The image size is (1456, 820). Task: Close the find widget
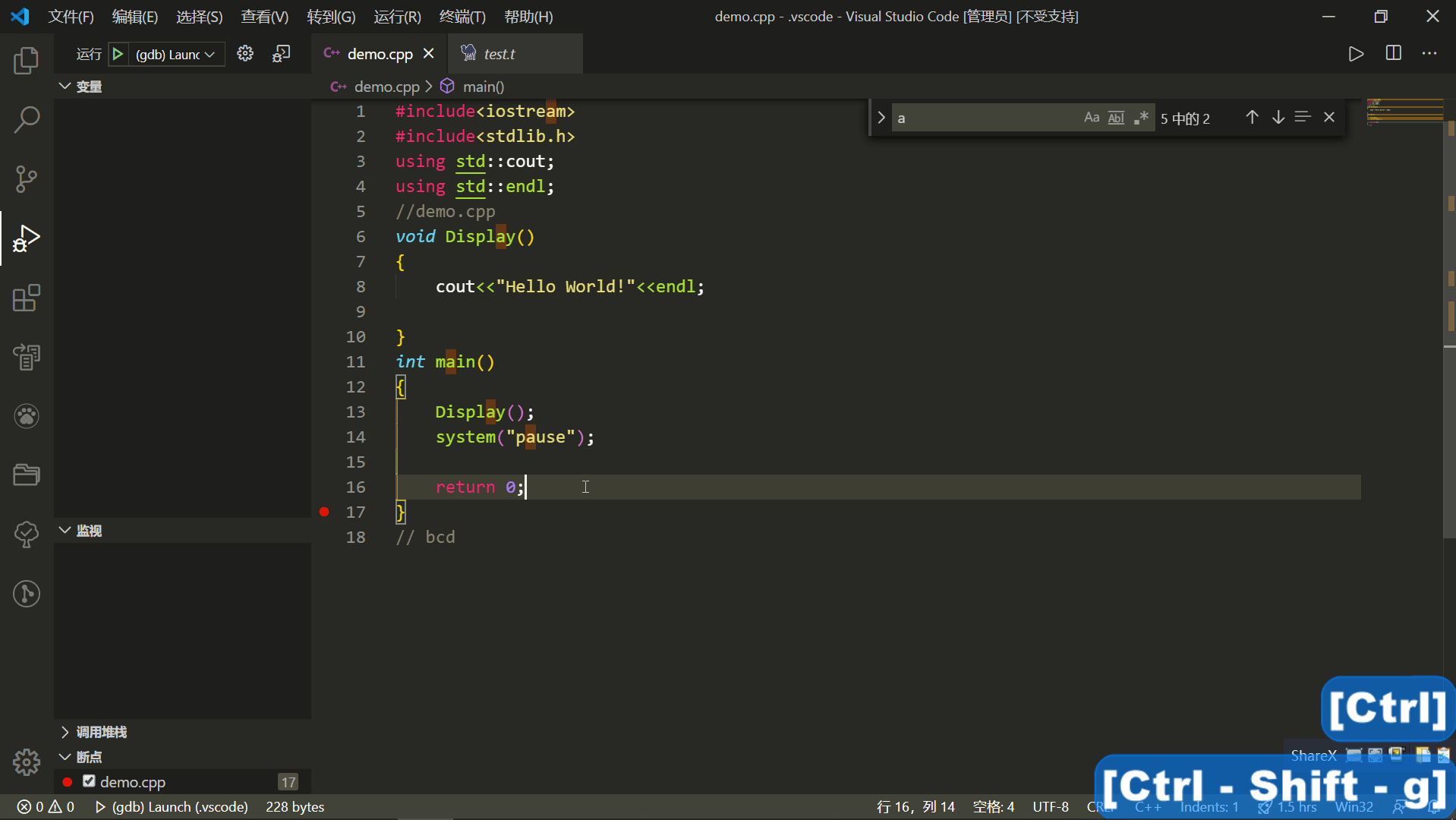point(1329,117)
